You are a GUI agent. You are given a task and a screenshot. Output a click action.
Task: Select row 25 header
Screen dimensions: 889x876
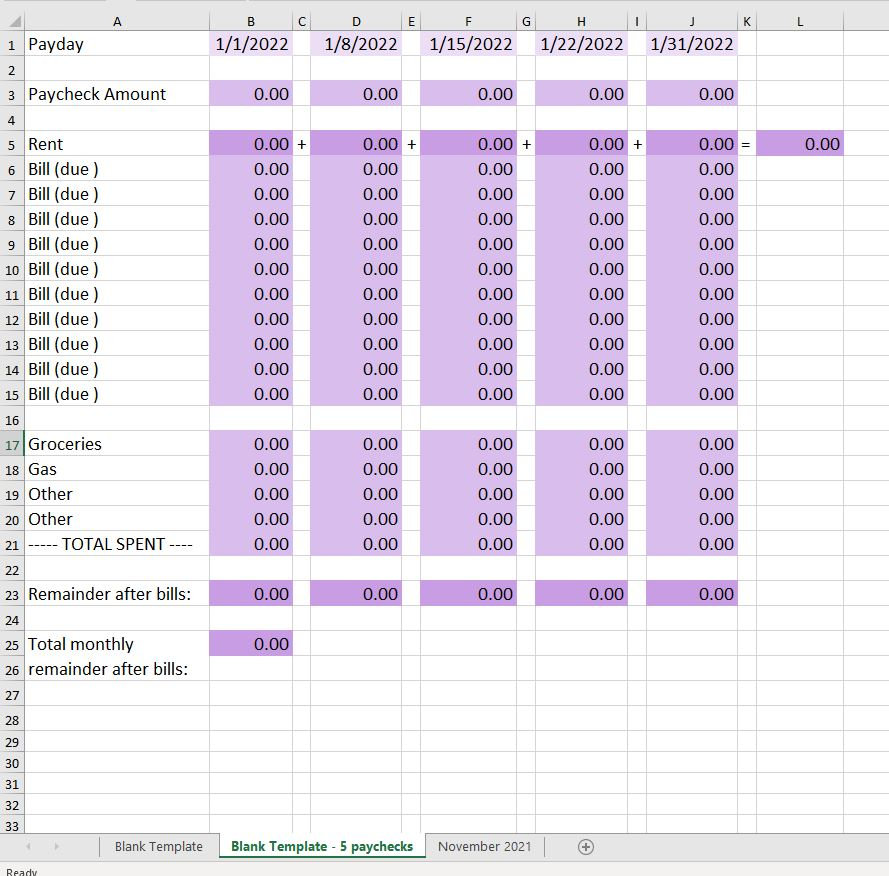click(x=11, y=644)
